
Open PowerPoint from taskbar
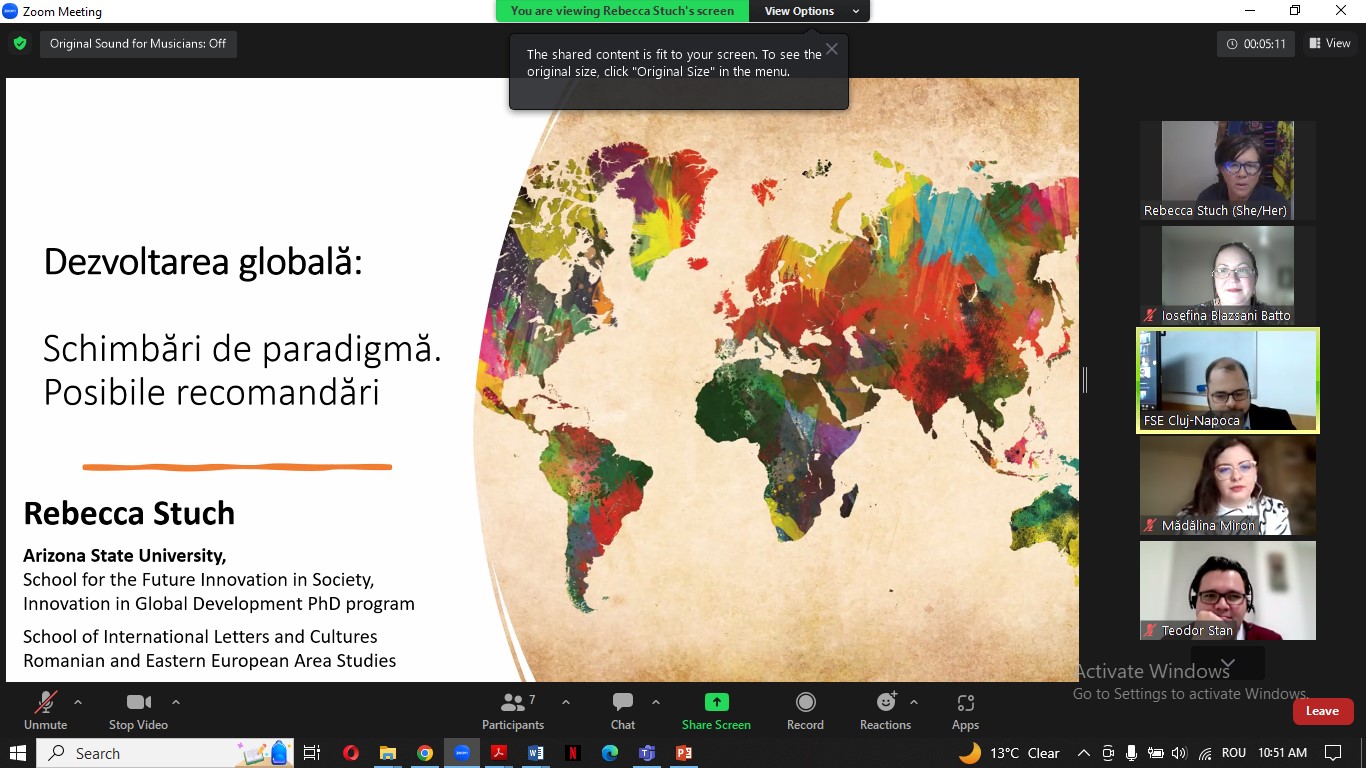684,753
